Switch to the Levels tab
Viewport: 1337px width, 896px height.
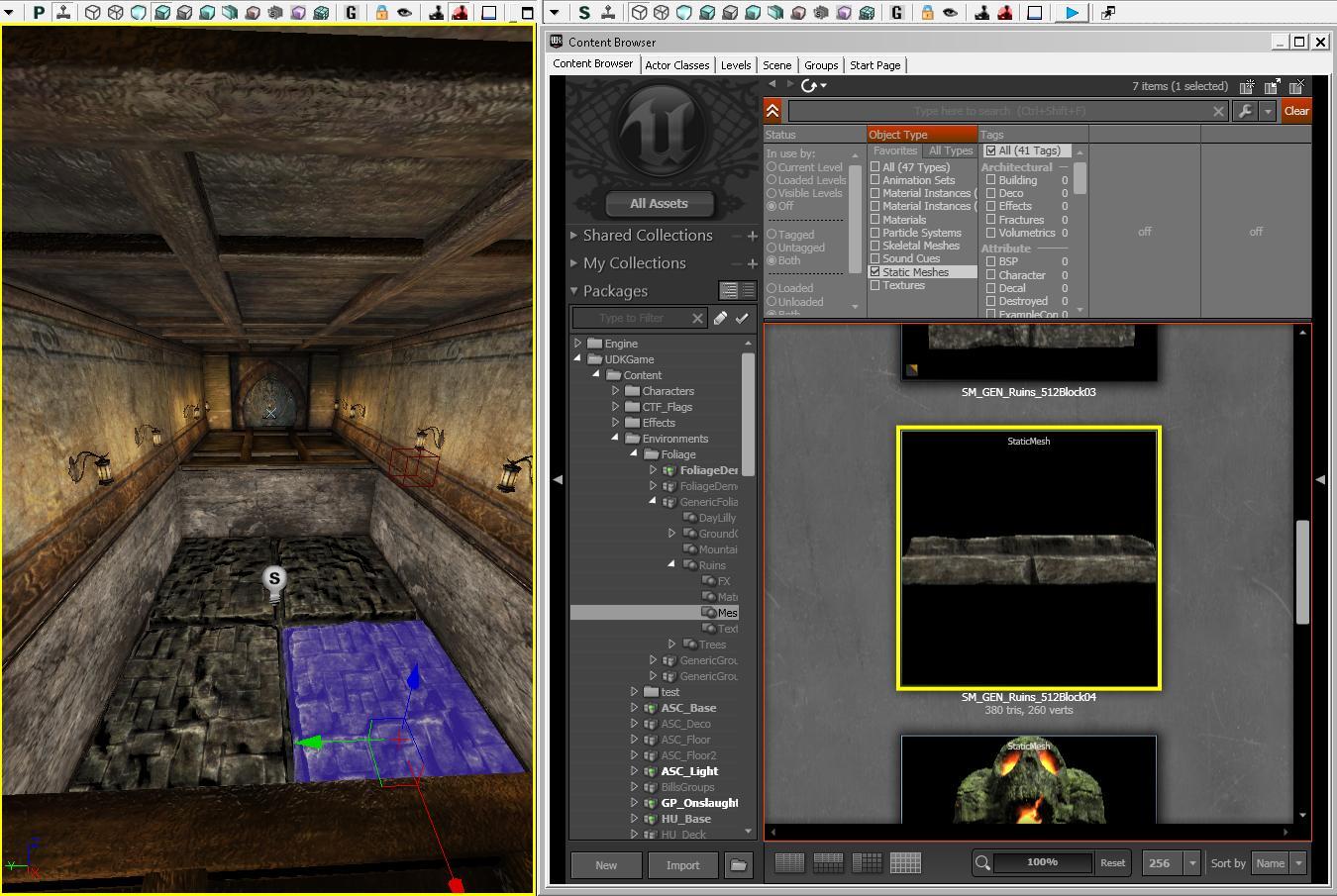coord(736,64)
